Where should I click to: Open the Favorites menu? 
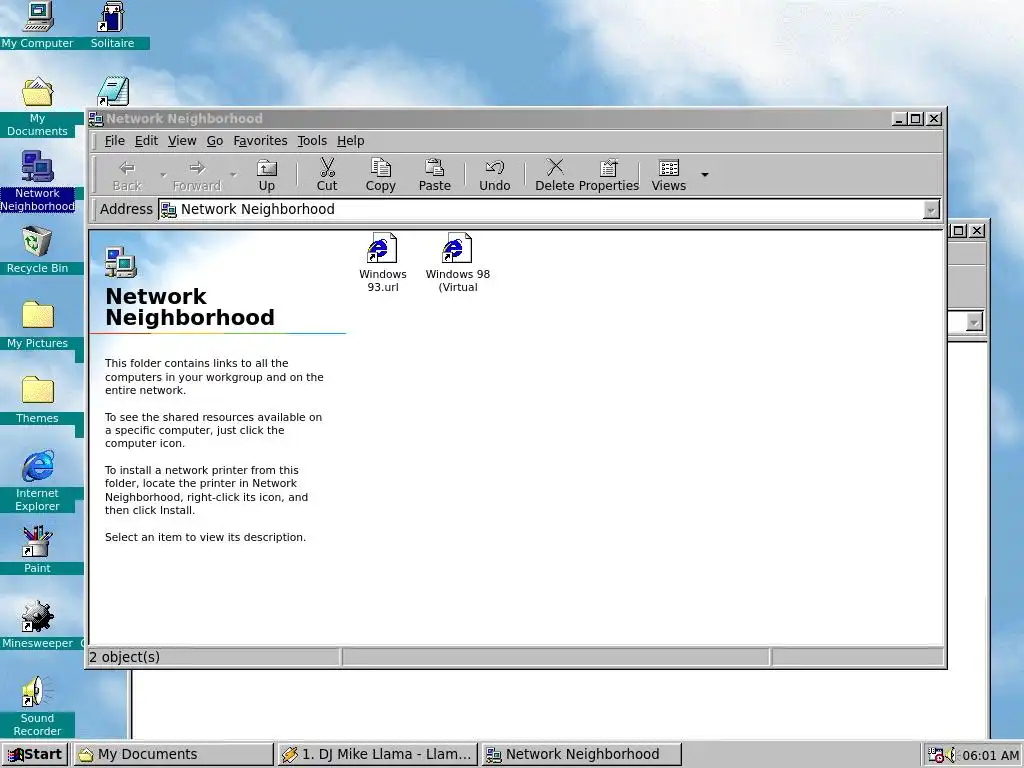[x=260, y=140]
